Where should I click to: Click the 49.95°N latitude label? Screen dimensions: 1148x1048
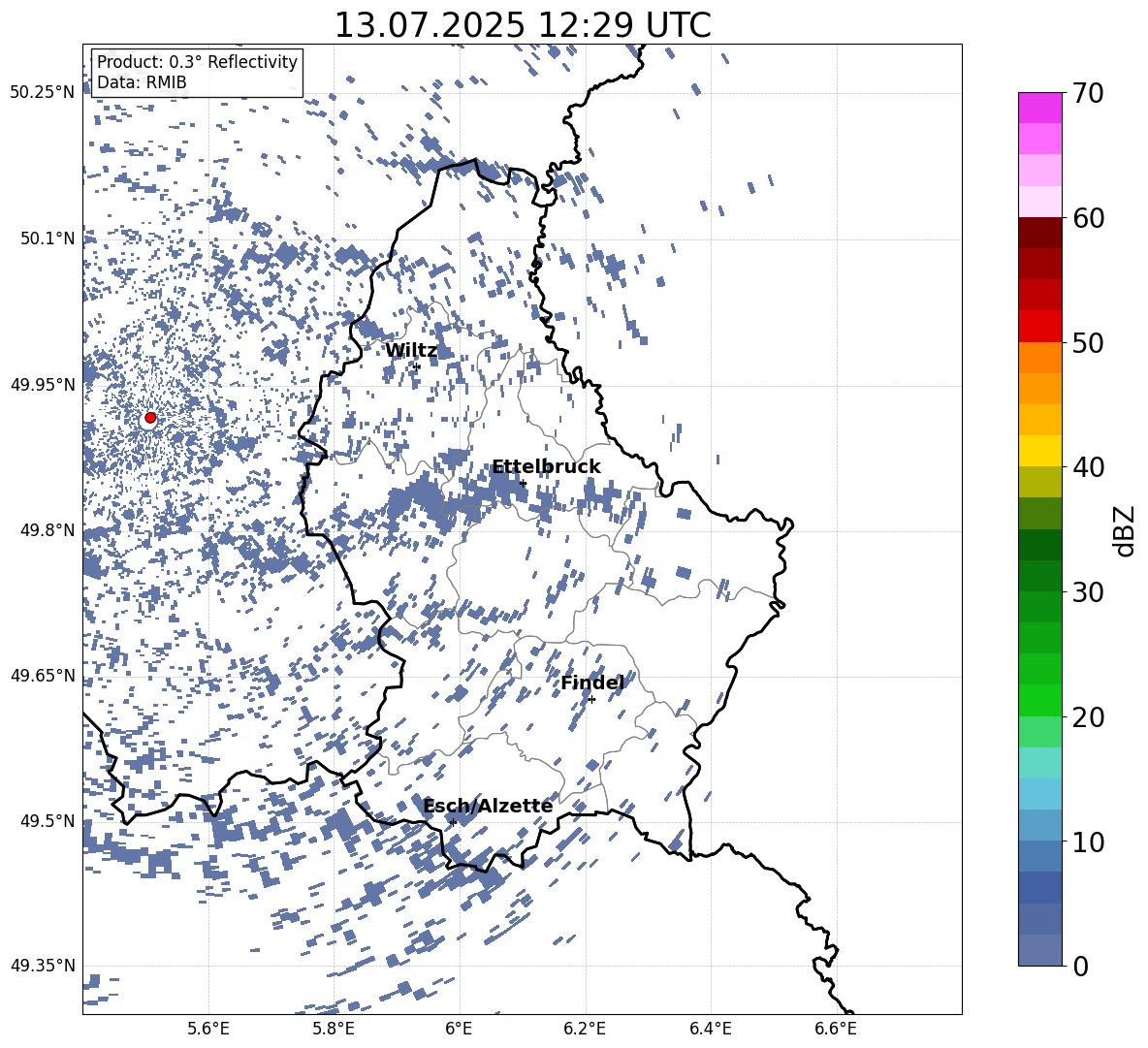pyautogui.click(x=43, y=384)
